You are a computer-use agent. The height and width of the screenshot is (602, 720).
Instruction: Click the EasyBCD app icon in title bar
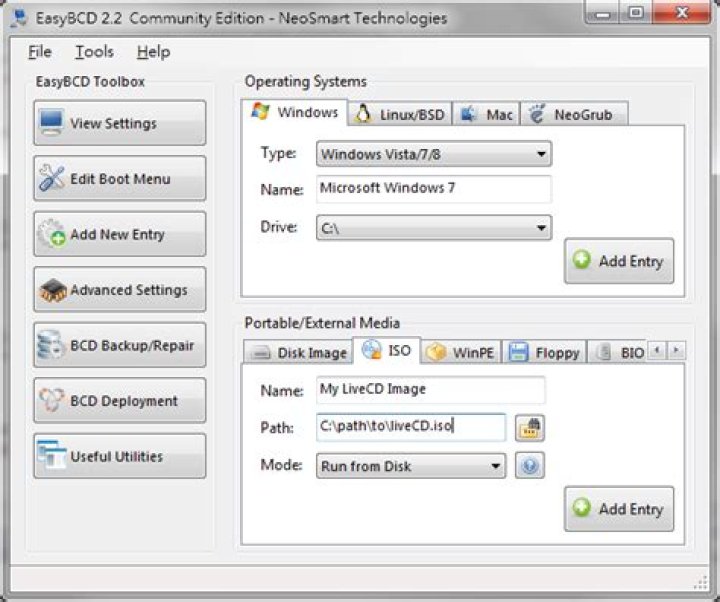coord(20,17)
